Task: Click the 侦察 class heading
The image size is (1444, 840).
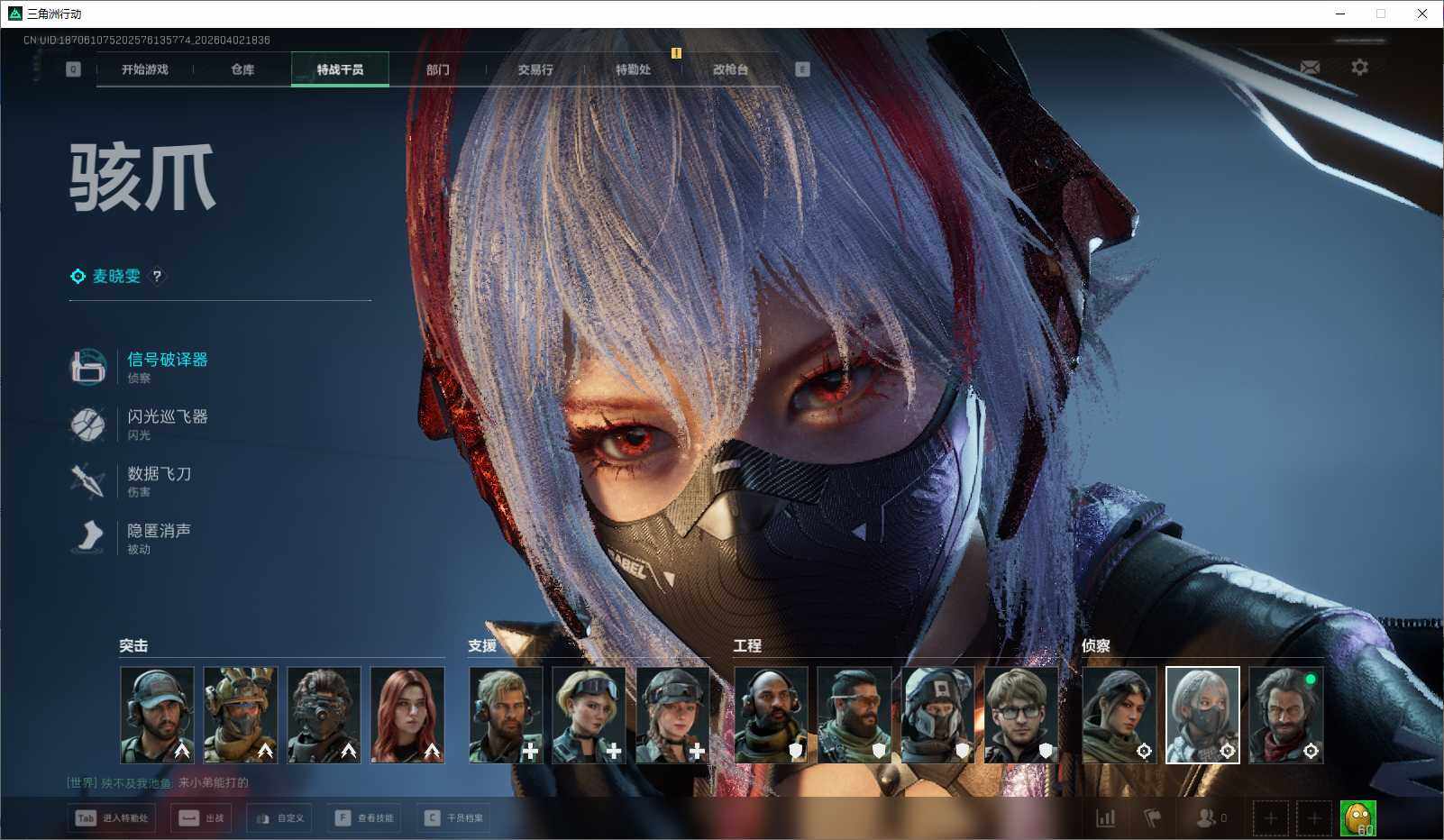Action: [x=1096, y=645]
